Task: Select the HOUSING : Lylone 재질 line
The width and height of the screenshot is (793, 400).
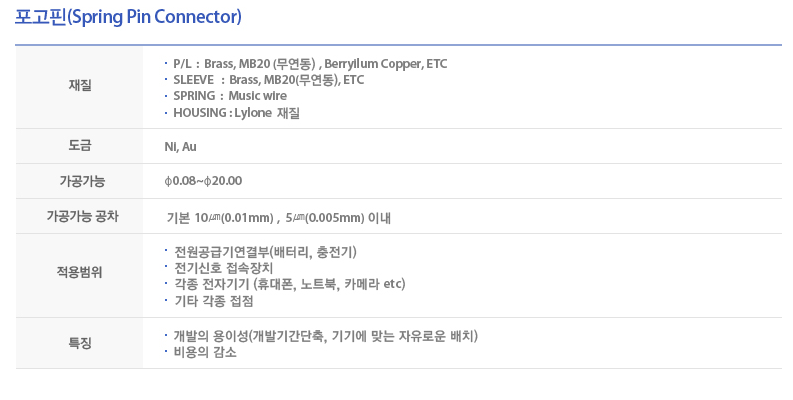Action: [236, 113]
